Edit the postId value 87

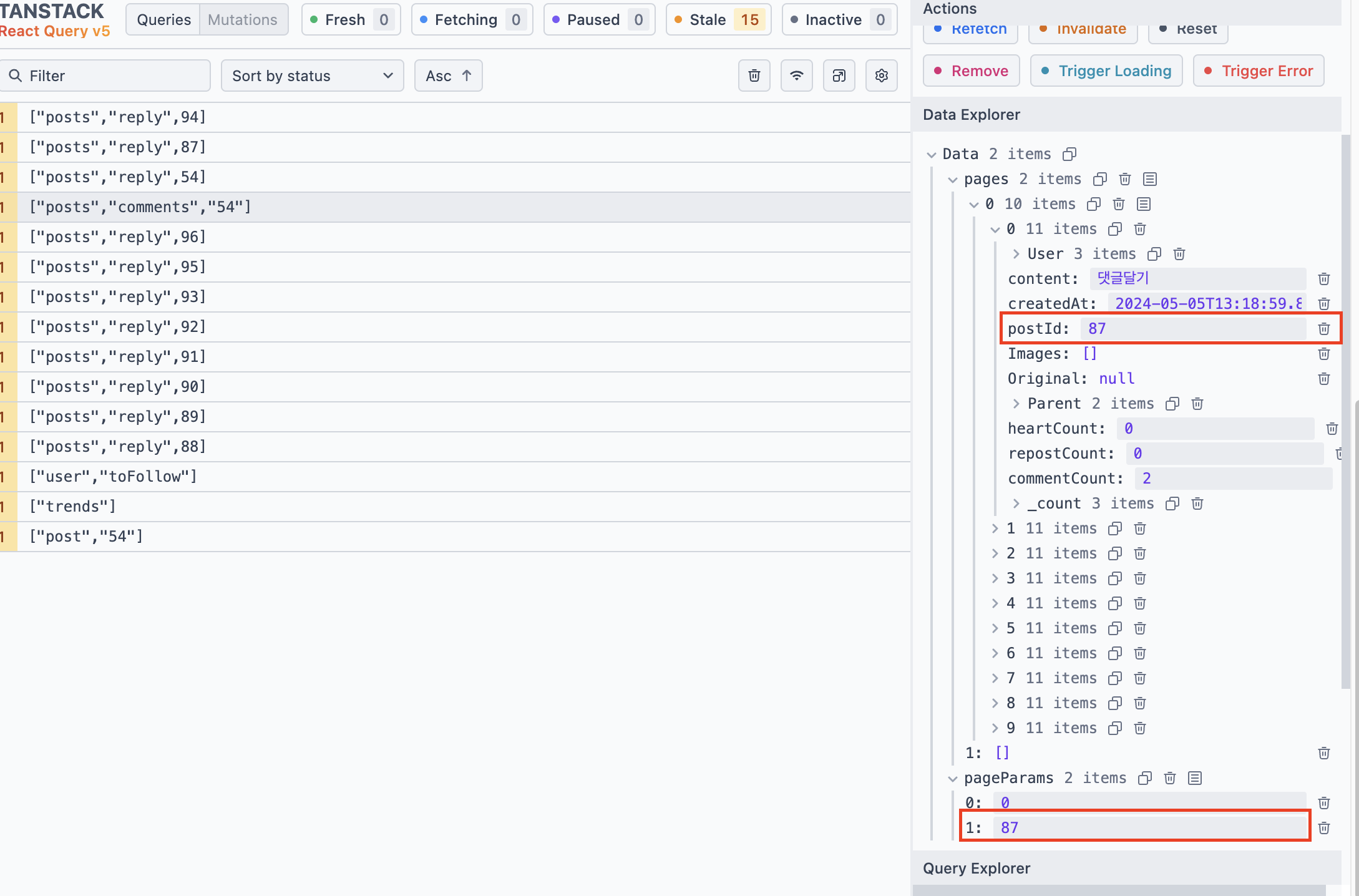(x=1193, y=329)
